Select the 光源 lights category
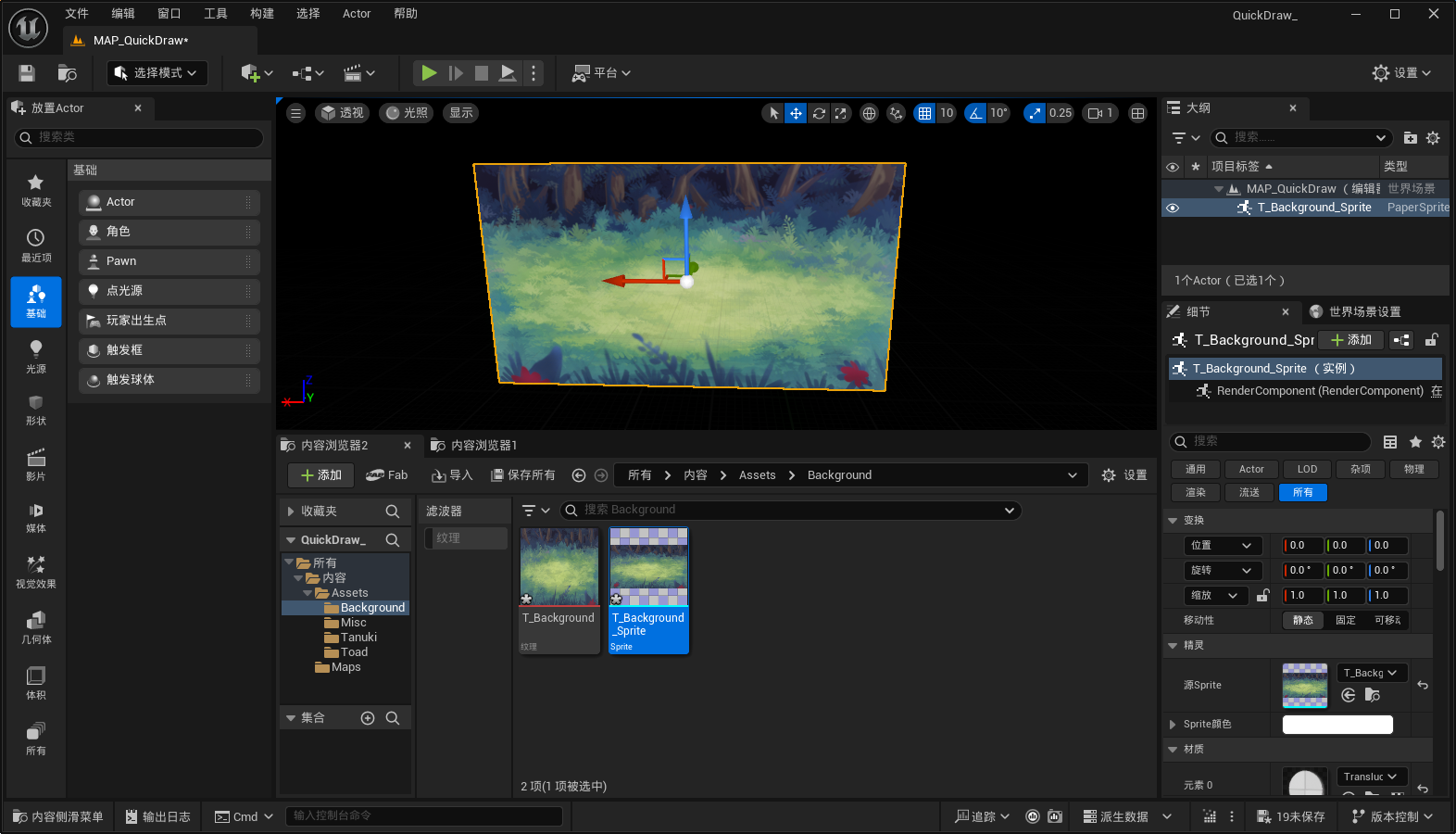The width and height of the screenshot is (1456, 834). tap(36, 358)
